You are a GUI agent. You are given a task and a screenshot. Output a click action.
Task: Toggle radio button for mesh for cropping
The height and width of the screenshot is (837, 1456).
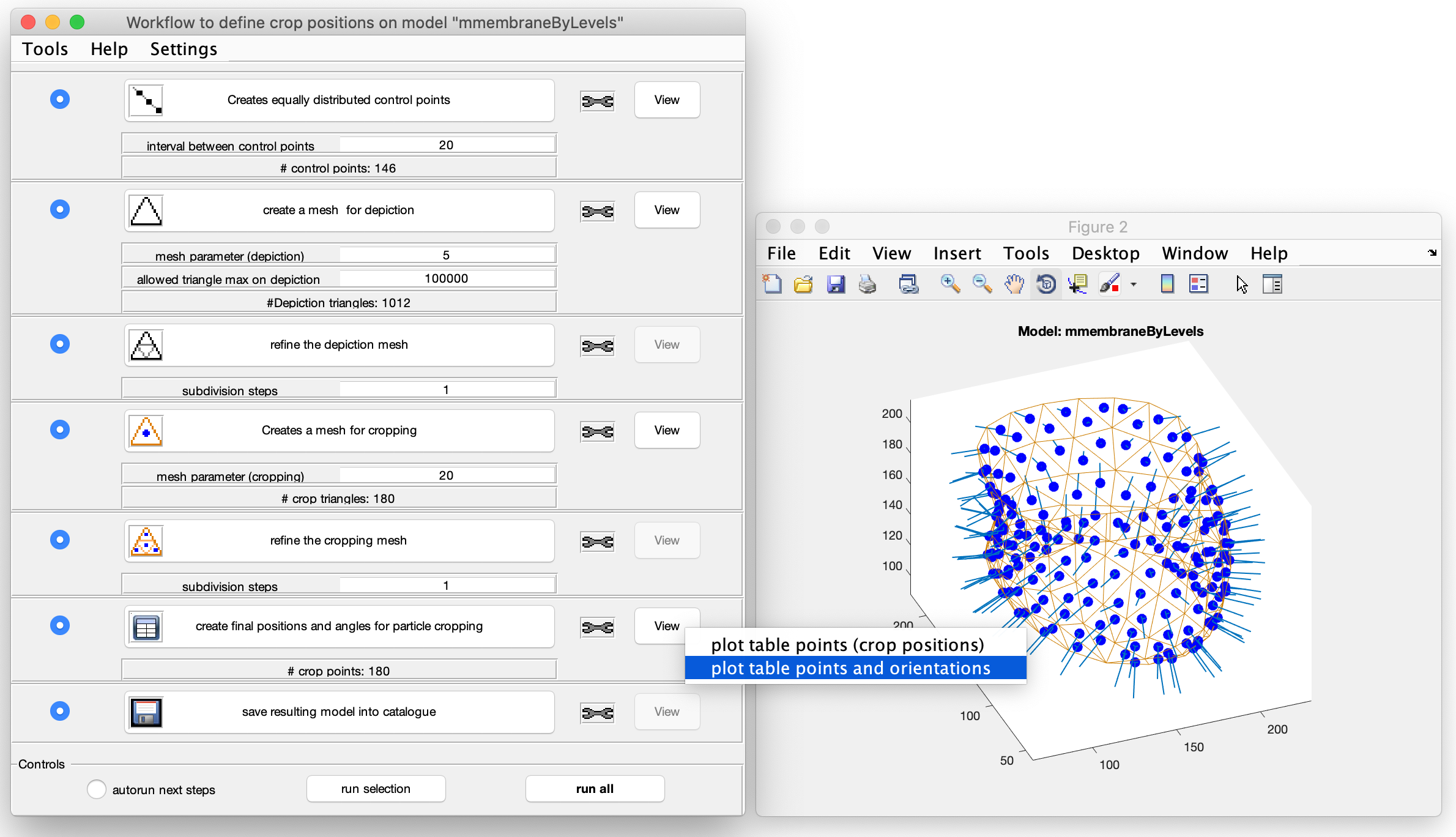(x=60, y=430)
